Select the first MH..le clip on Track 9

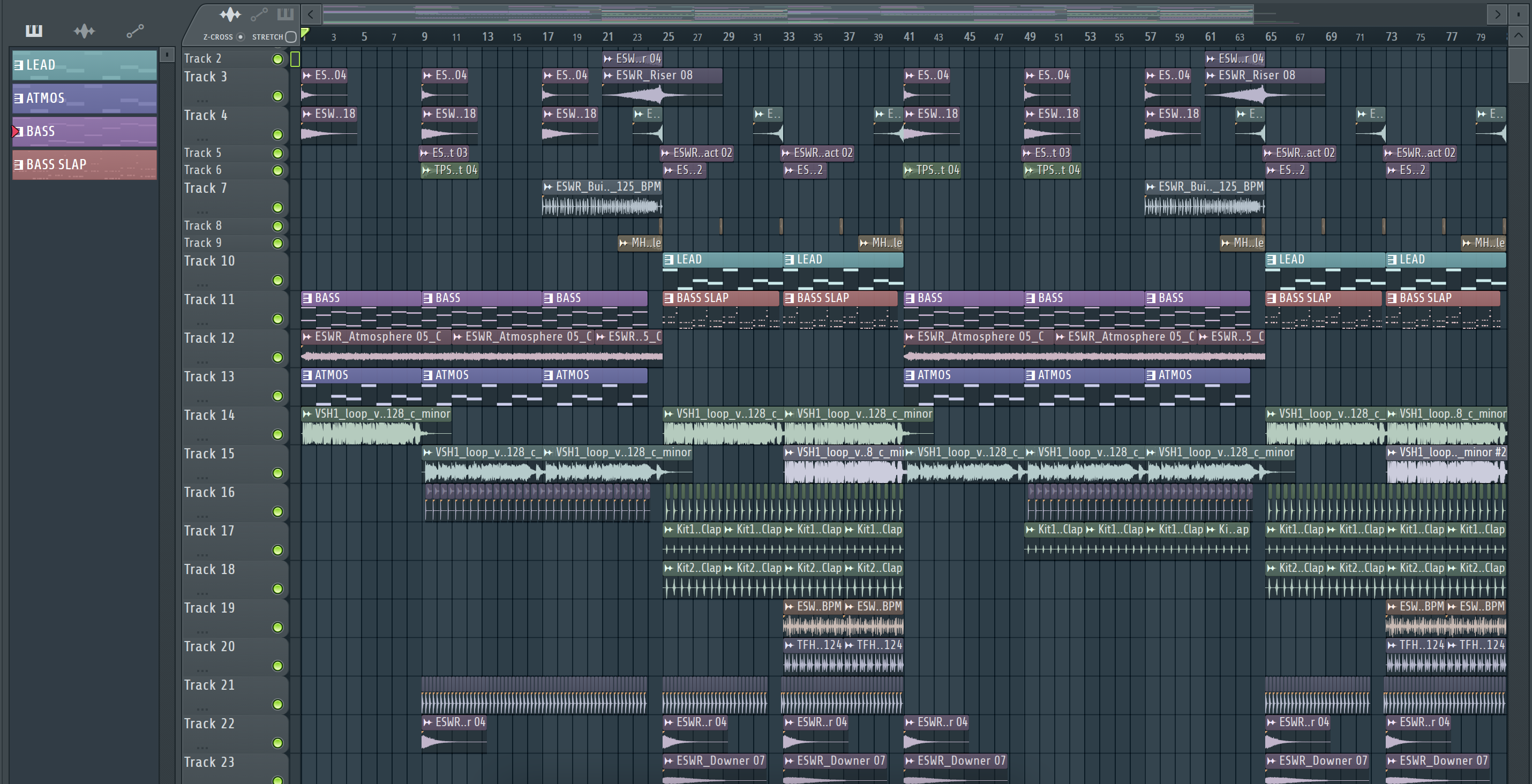pyautogui.click(x=641, y=243)
